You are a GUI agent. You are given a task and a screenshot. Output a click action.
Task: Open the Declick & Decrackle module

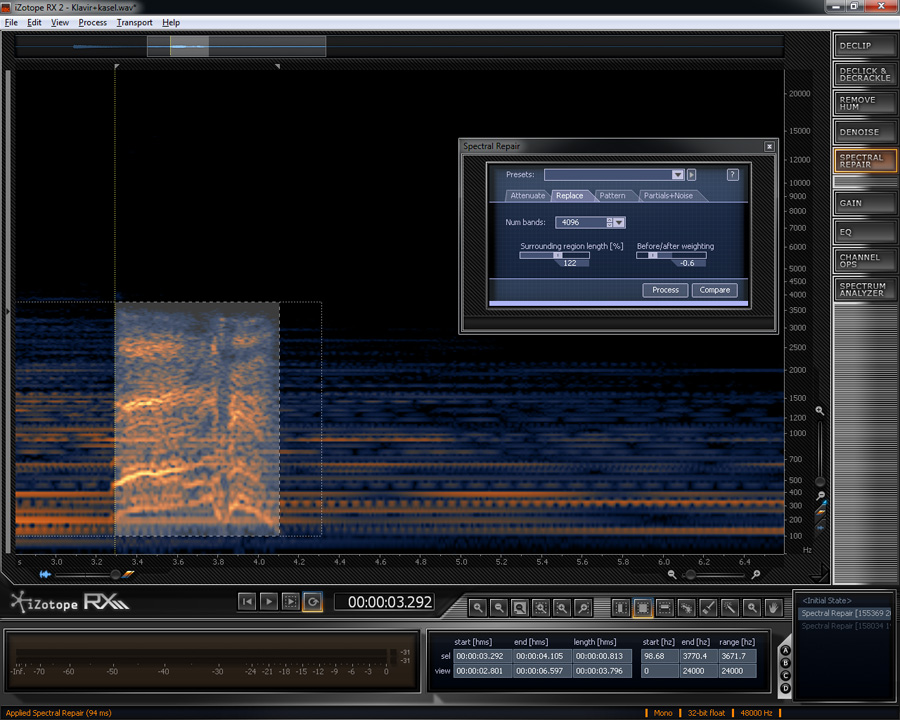865,74
